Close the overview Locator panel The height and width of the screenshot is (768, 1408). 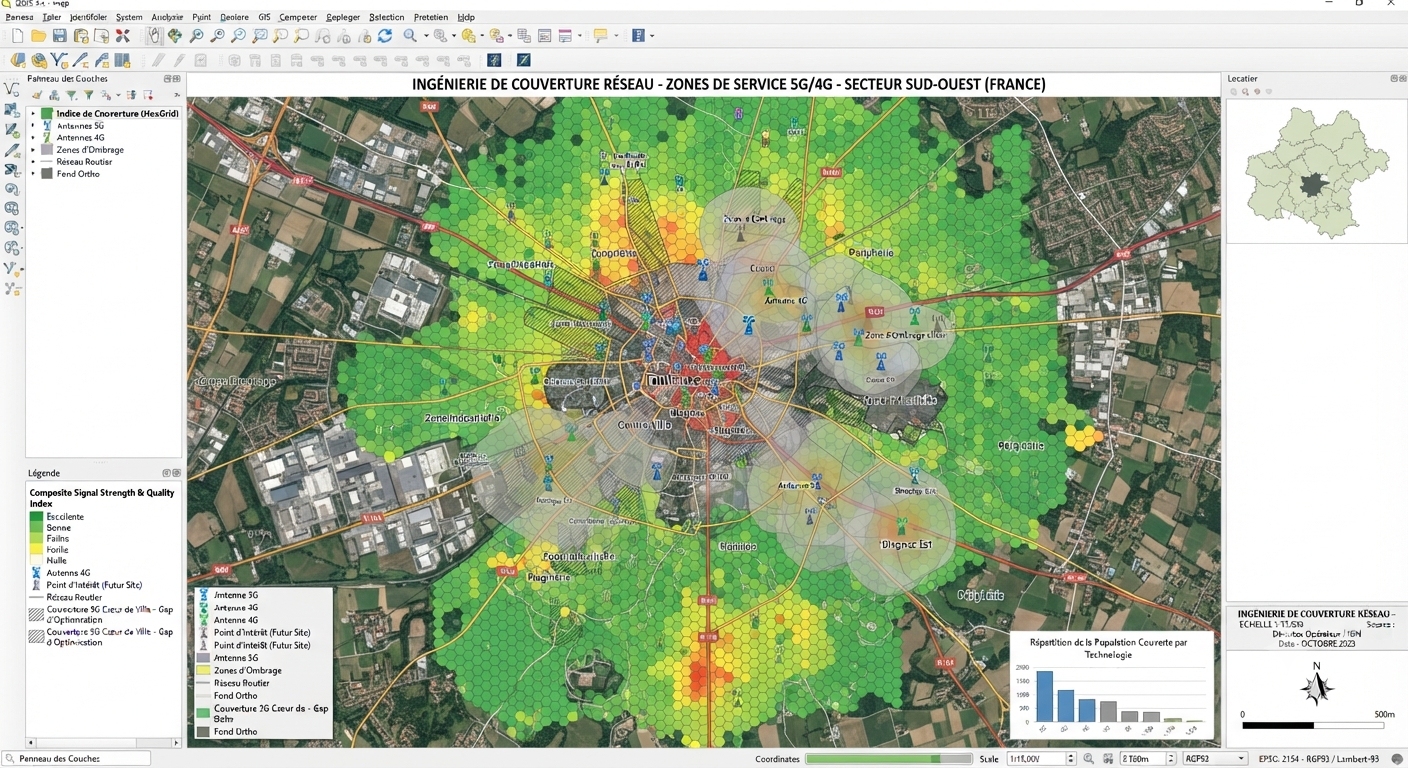point(1402,78)
